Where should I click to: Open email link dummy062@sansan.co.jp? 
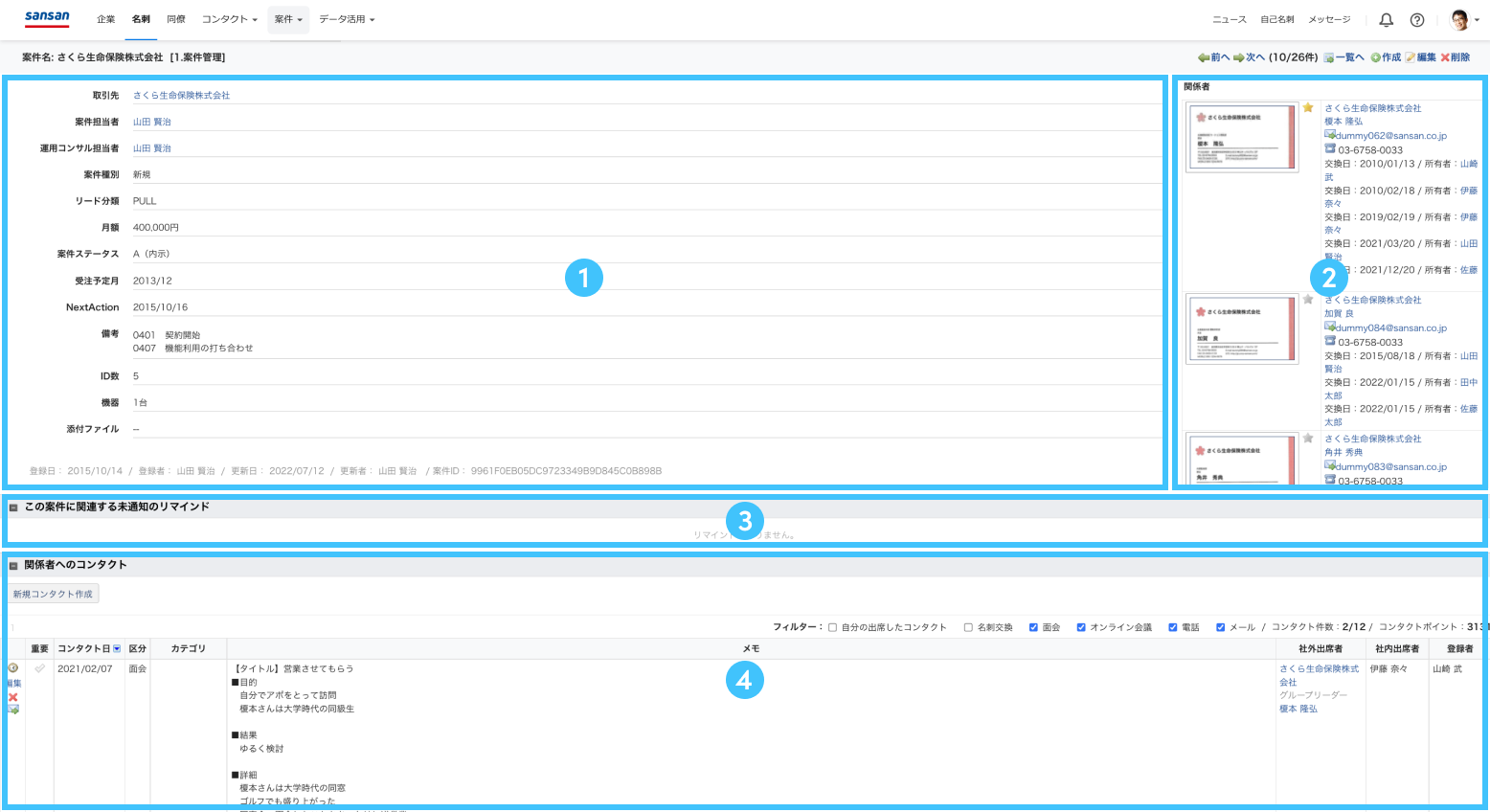pyautogui.click(x=1392, y=135)
